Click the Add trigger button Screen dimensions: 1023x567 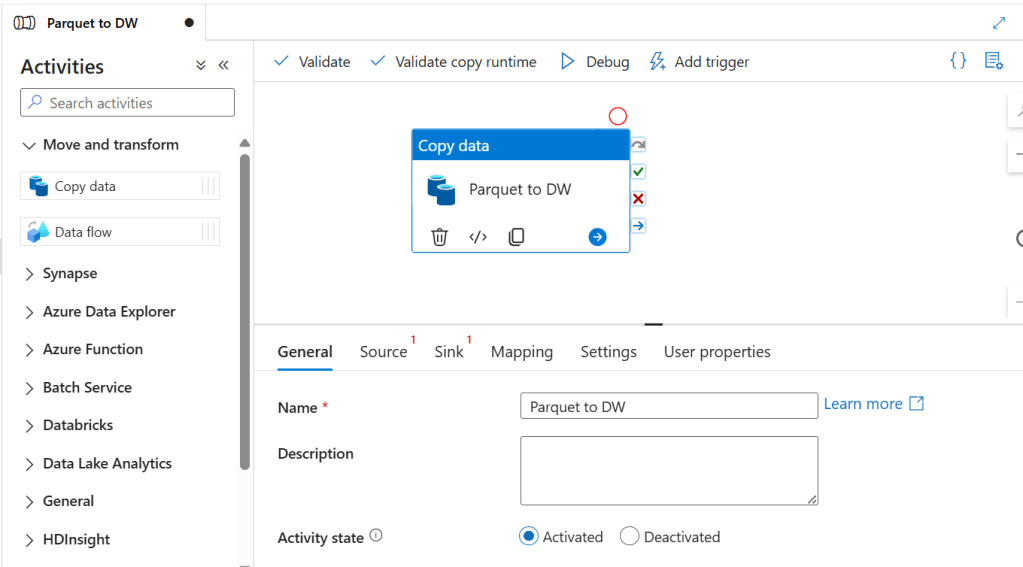(x=699, y=62)
